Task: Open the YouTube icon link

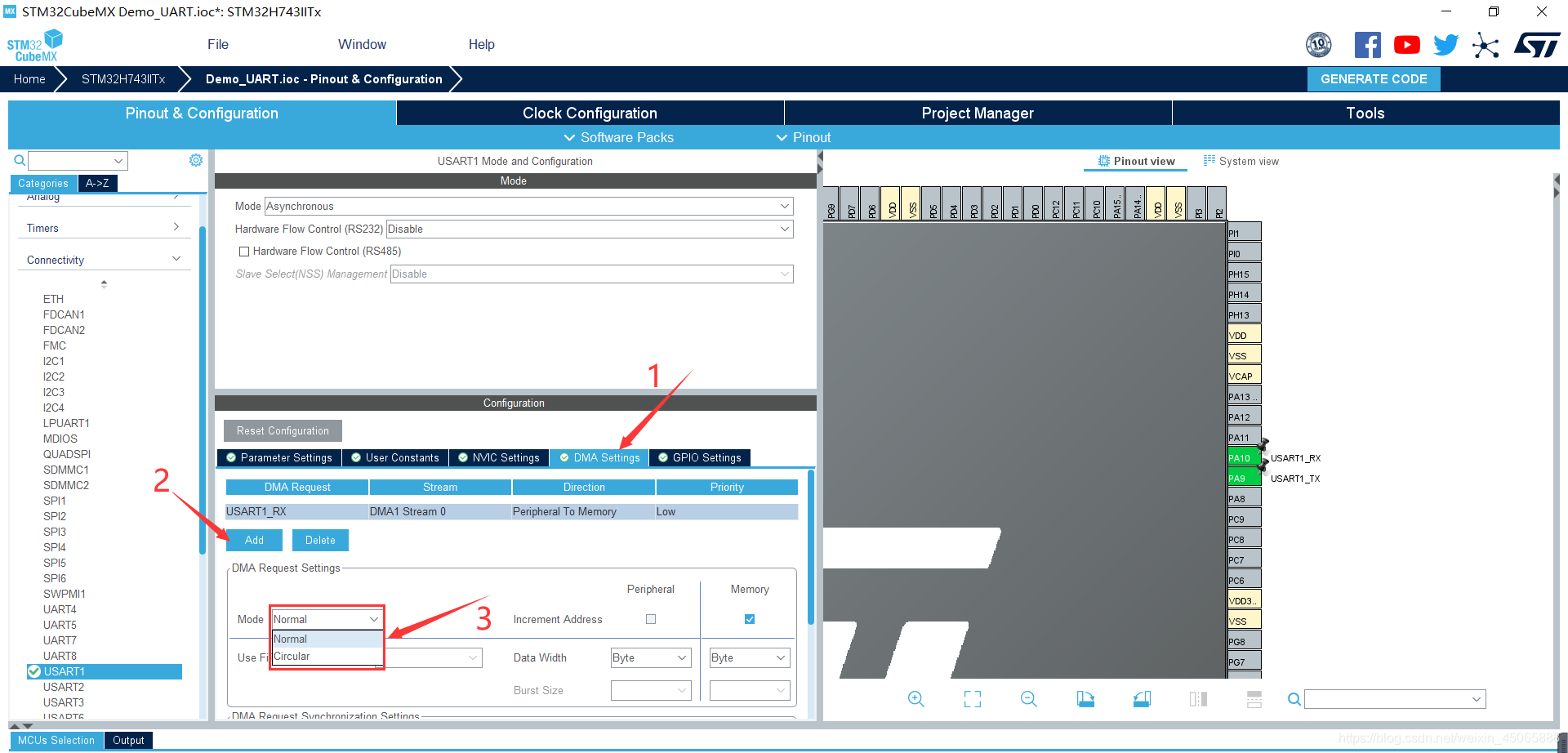Action: point(1406,45)
